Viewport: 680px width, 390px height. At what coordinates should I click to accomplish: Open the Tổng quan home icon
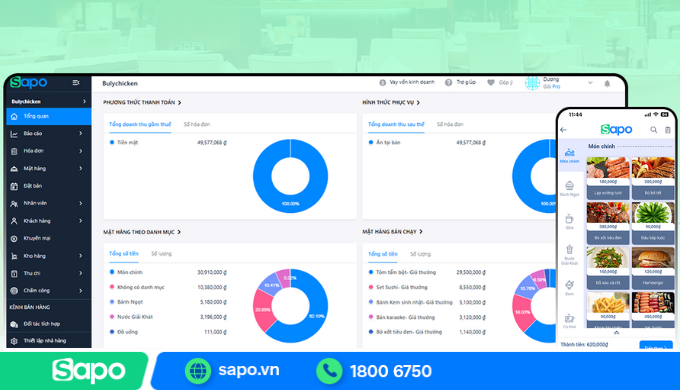[14, 116]
